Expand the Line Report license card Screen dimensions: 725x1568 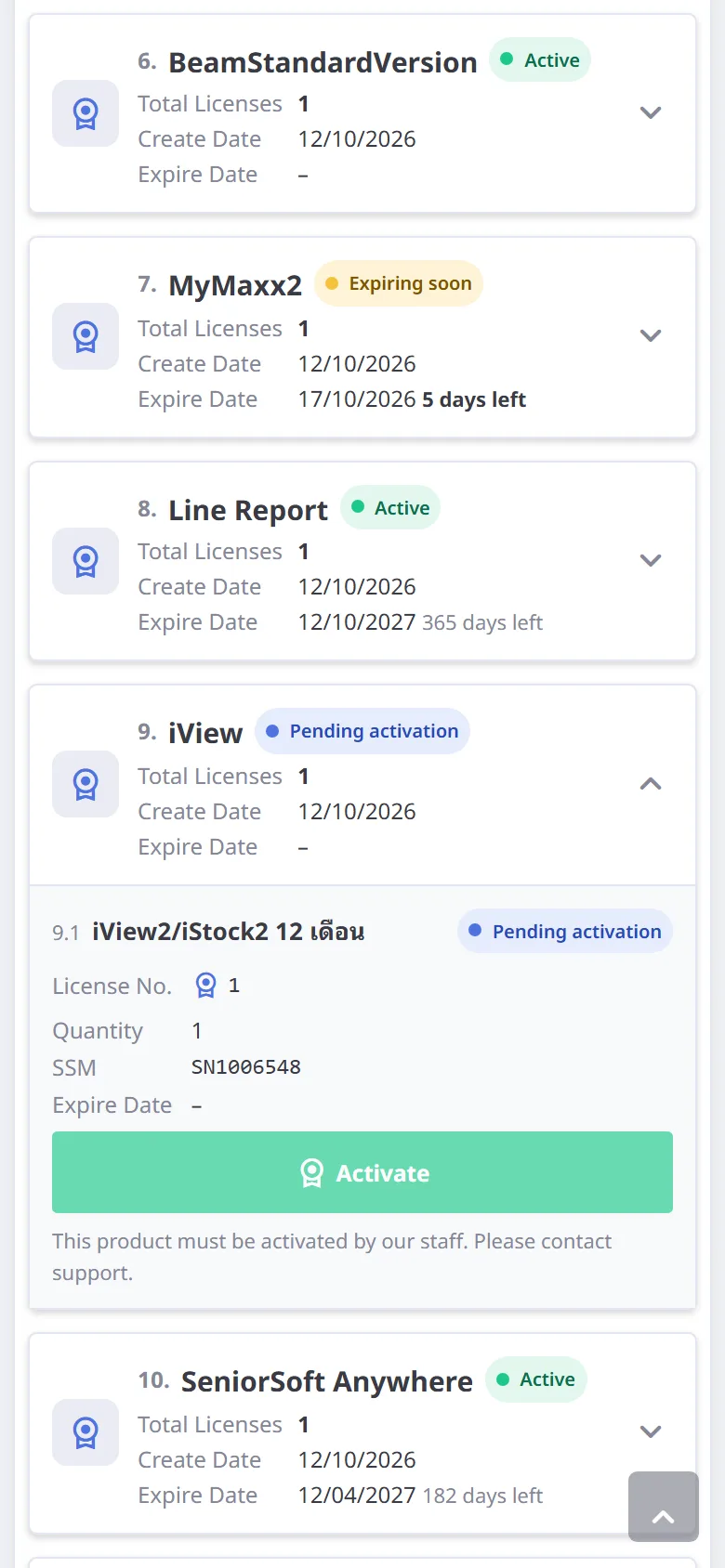point(651,560)
